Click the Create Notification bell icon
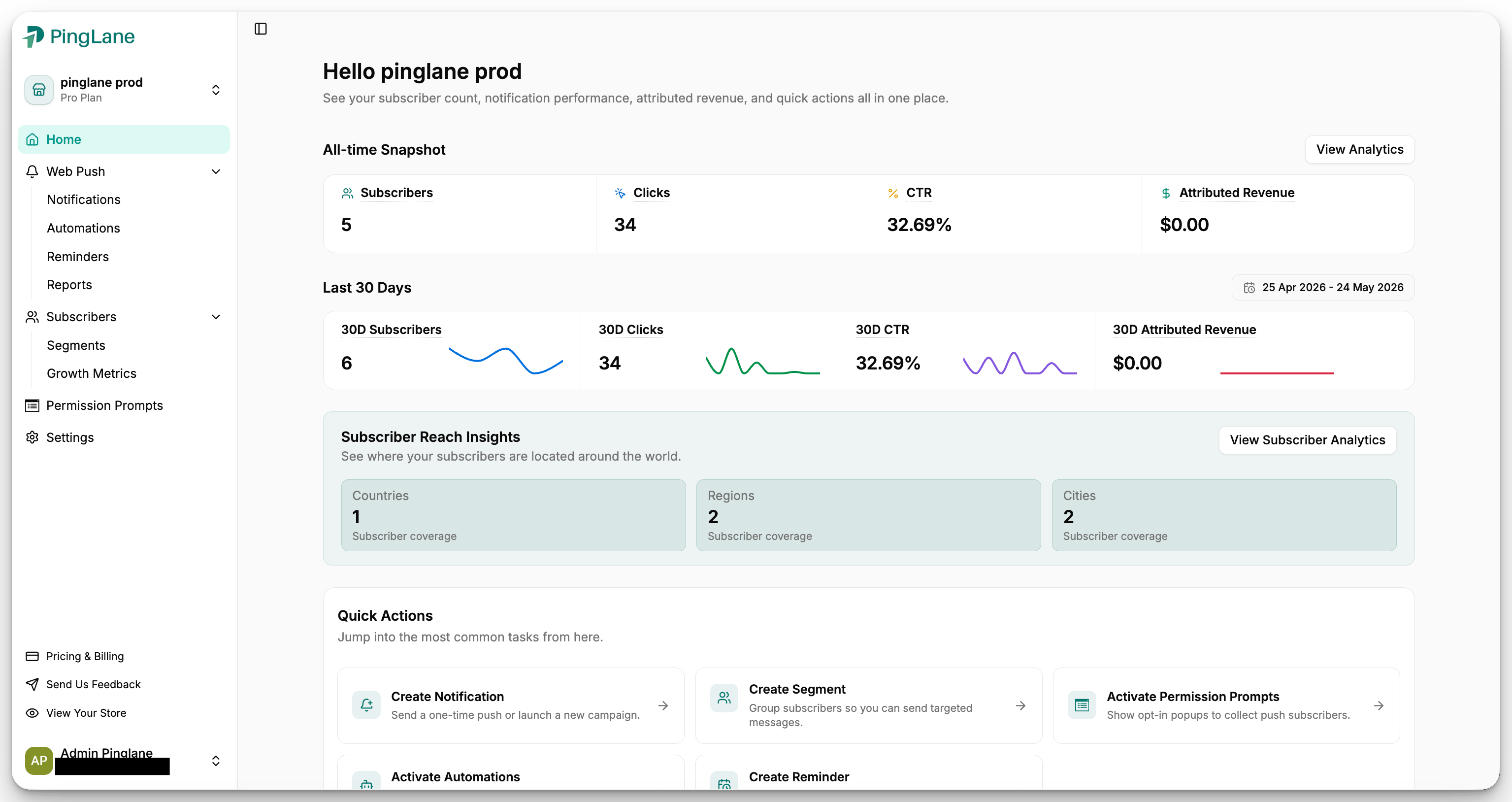Image resolution: width=1512 pixels, height=802 pixels. (367, 705)
